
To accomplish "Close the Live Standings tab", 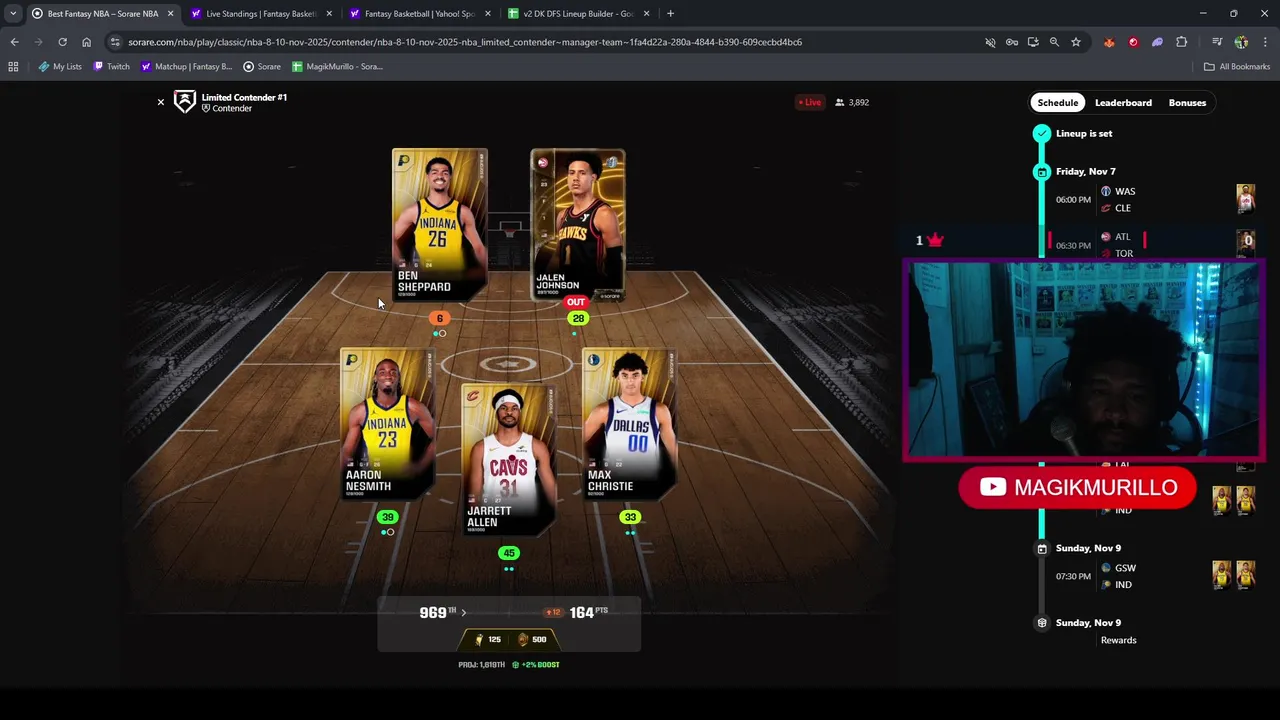I will [x=329, y=14].
